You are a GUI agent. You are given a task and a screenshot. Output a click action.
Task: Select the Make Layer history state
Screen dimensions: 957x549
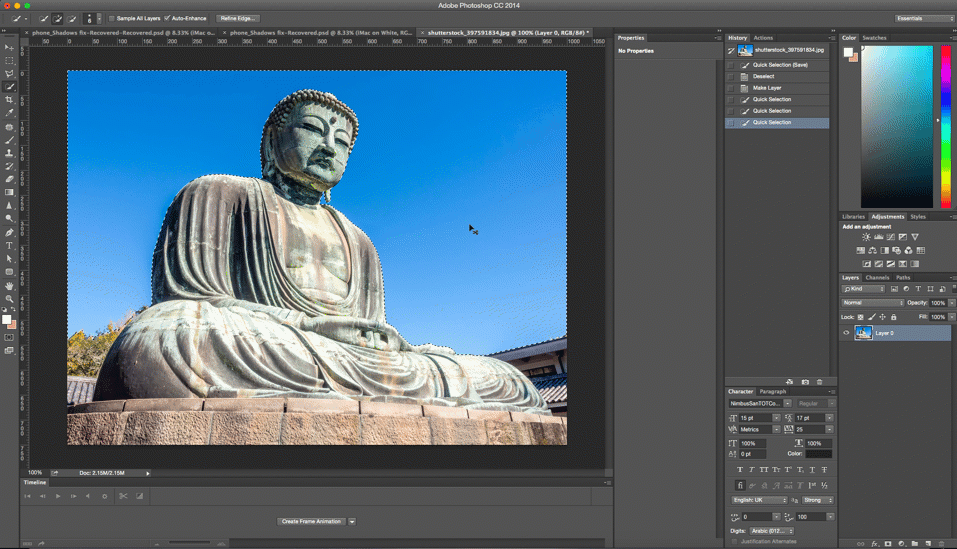click(x=767, y=88)
